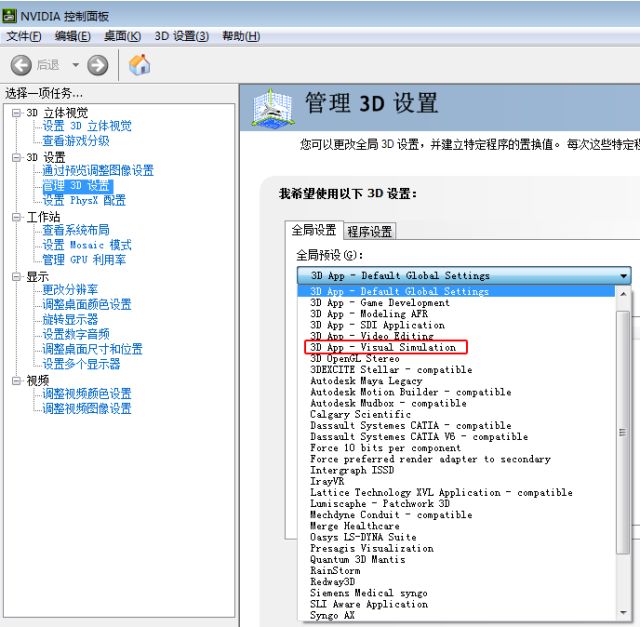640x627 pixels.
Task: Open 调整桌面颜色设置 link
Action: pos(87,305)
